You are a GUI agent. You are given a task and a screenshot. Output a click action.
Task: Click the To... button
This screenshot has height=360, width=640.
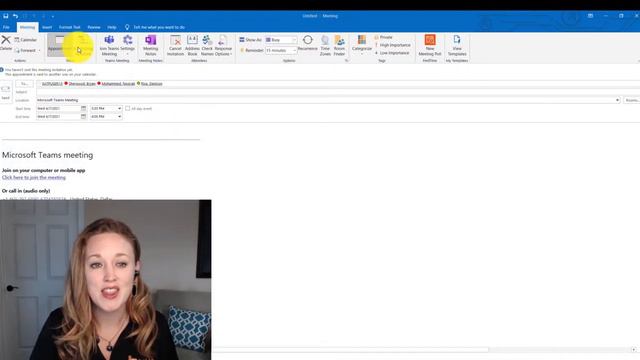(24, 84)
